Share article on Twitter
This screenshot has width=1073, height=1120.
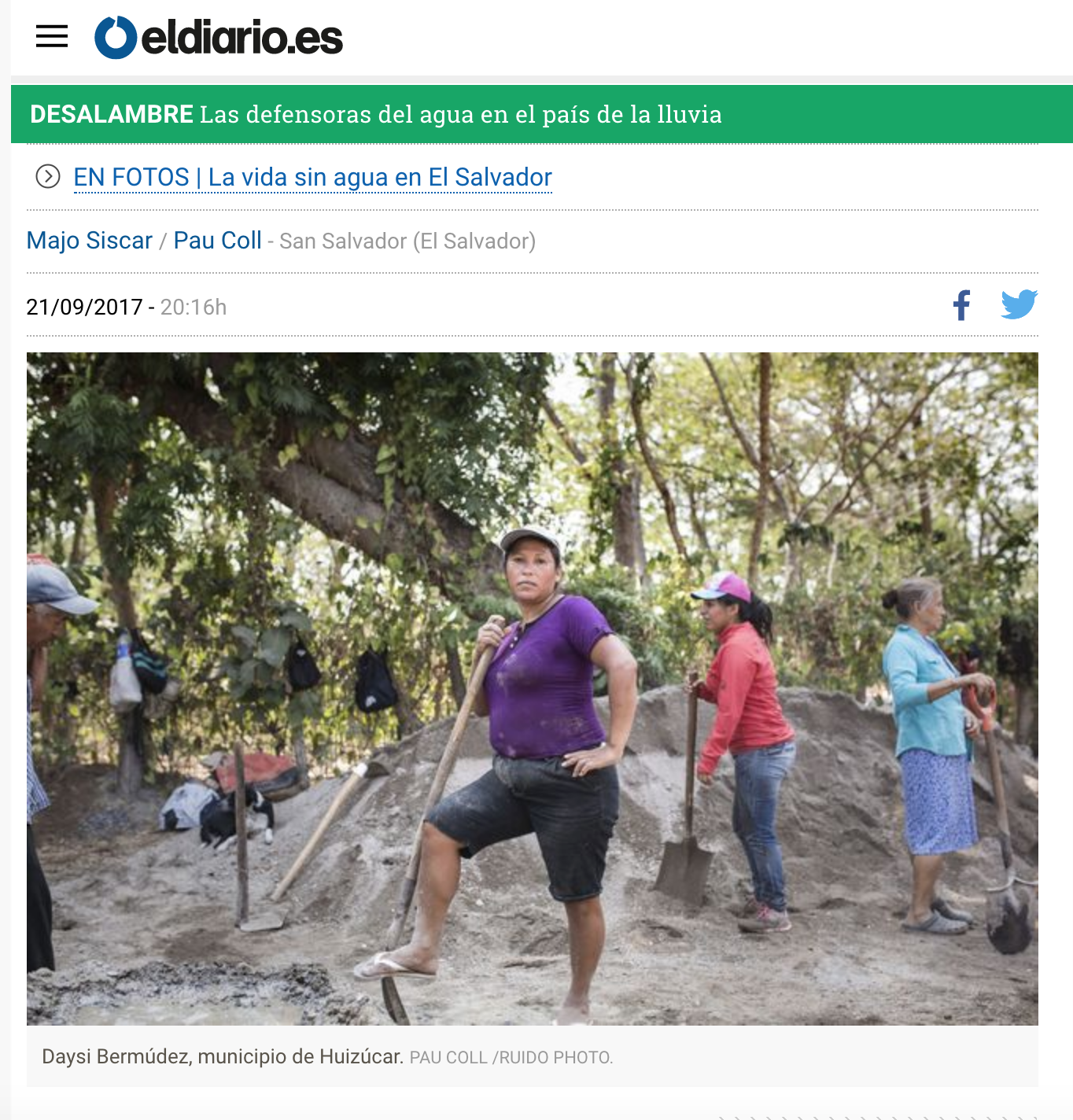coord(1019,304)
